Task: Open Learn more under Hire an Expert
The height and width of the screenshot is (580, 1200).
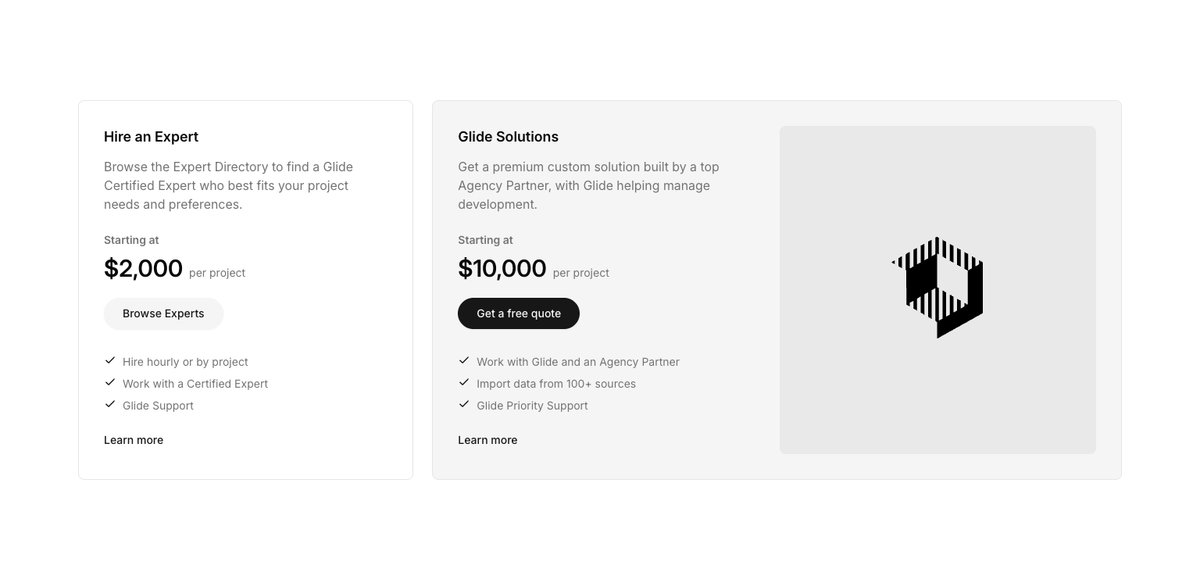Action: 133,440
